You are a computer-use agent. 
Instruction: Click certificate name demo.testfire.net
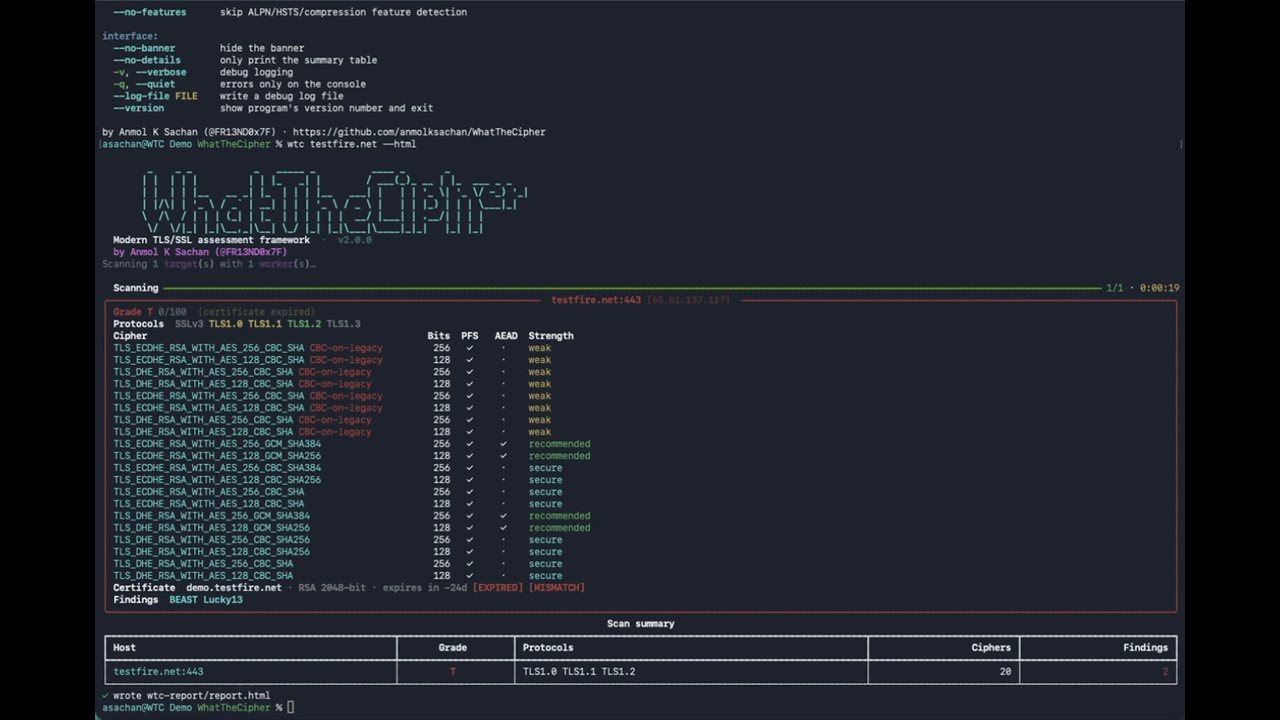[234, 588]
